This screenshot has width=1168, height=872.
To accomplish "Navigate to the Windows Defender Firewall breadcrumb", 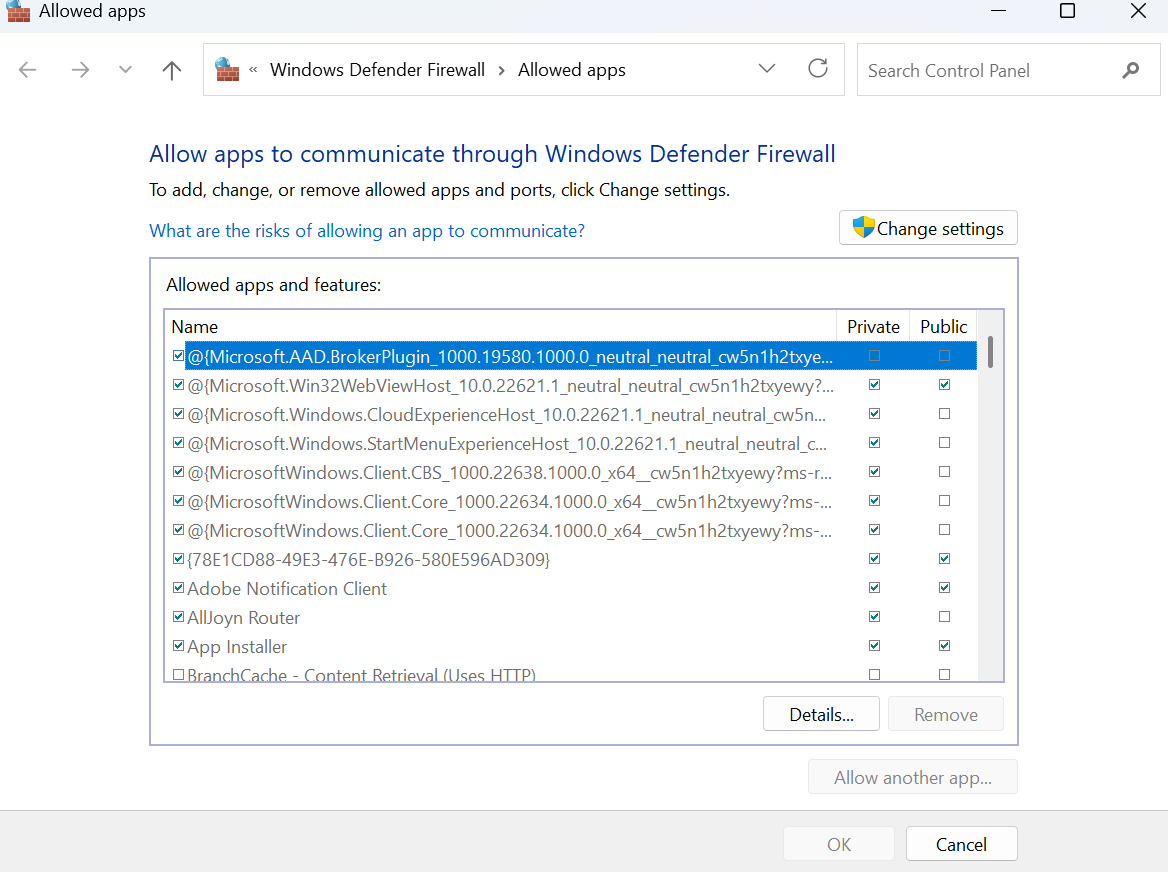I will [377, 70].
